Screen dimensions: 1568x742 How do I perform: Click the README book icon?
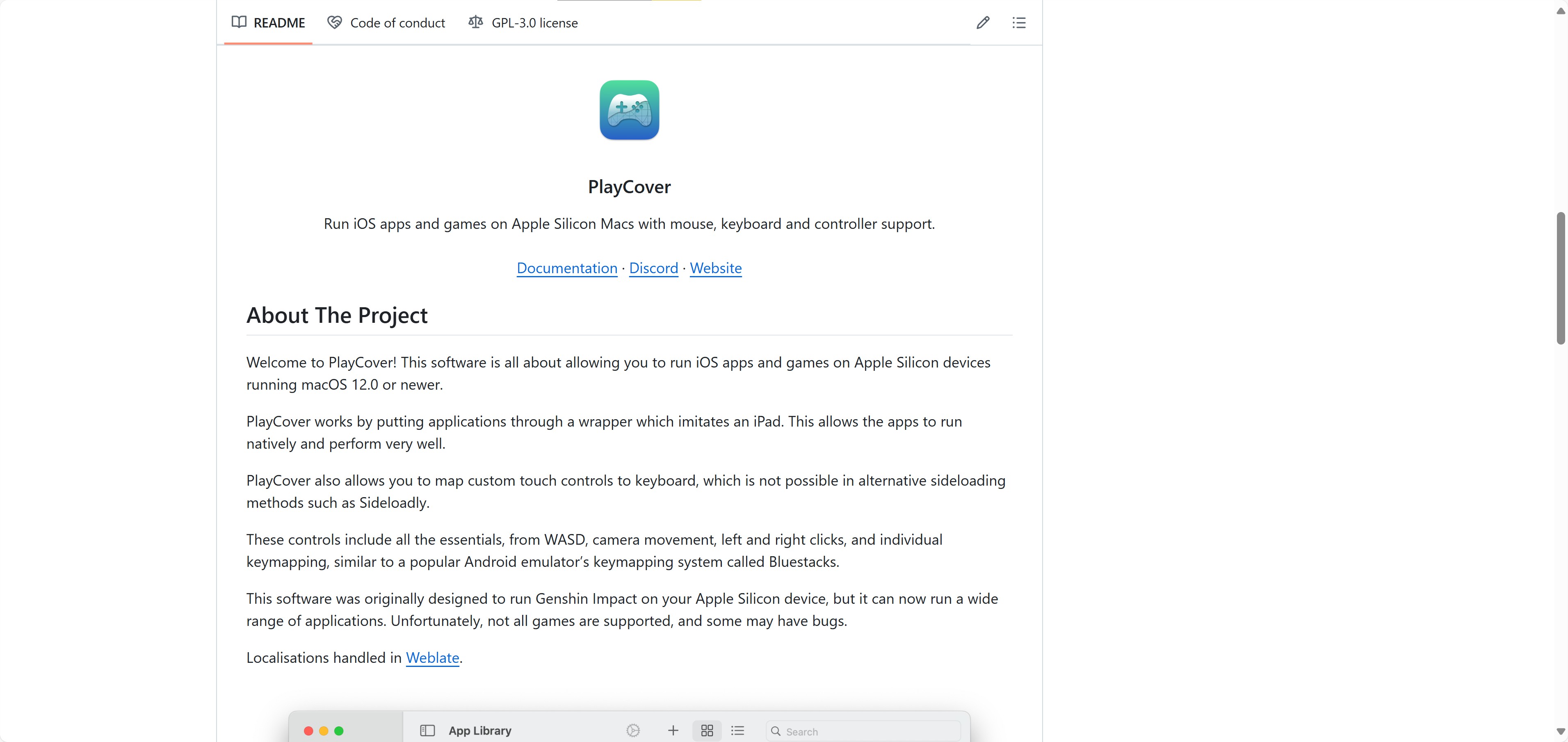coord(239,23)
